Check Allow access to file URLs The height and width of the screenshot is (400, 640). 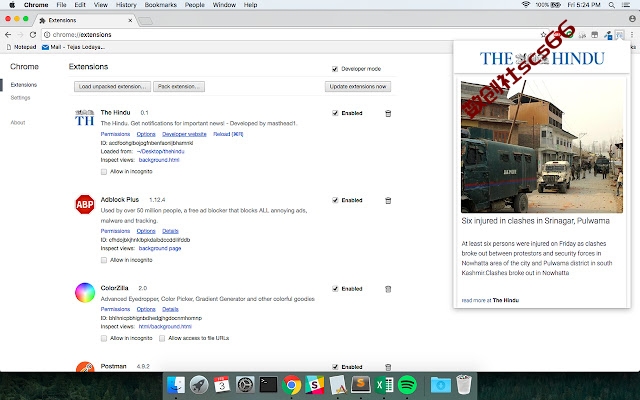tap(162, 338)
